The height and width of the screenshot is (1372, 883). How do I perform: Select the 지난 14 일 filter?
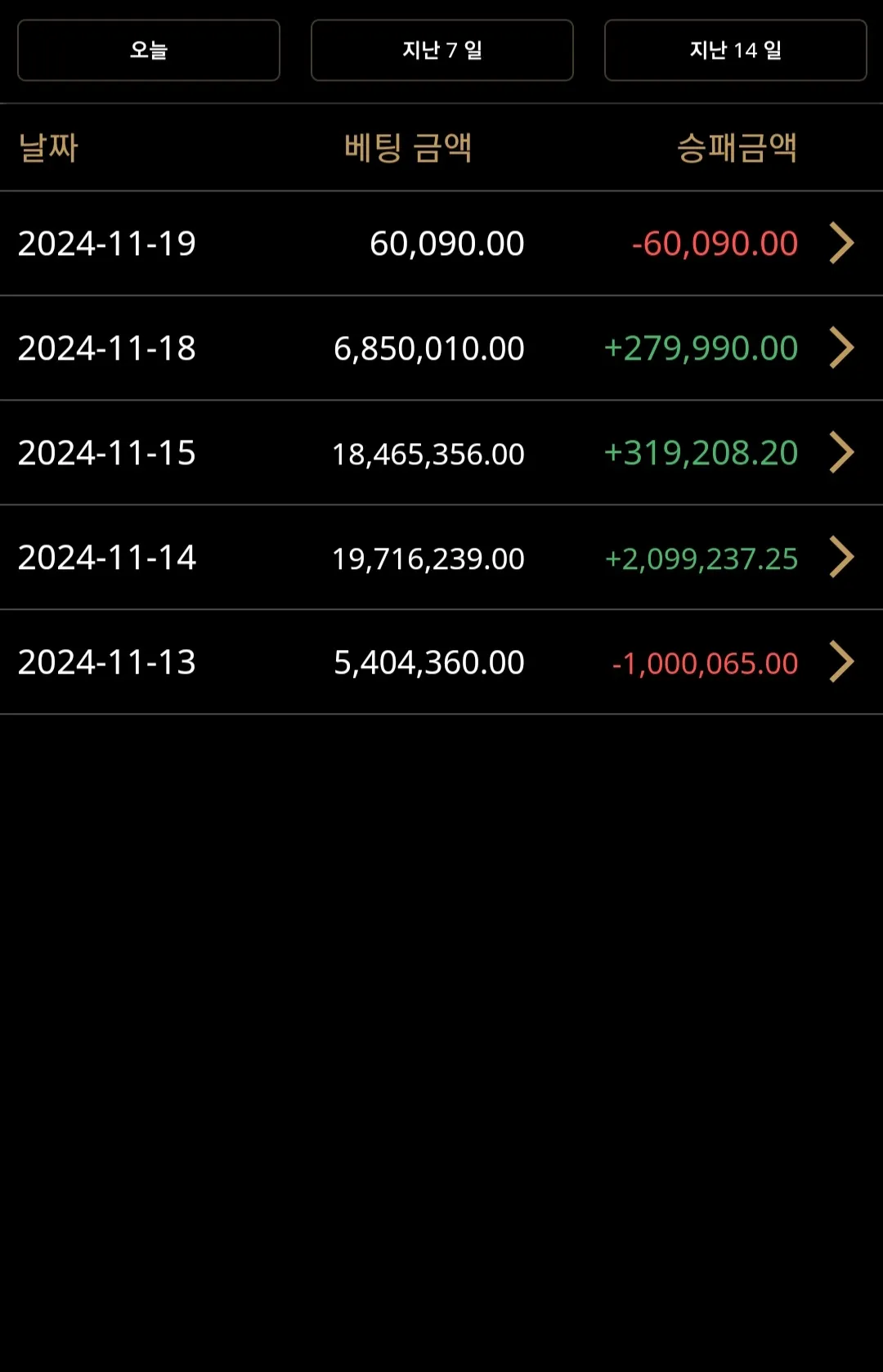(736, 51)
